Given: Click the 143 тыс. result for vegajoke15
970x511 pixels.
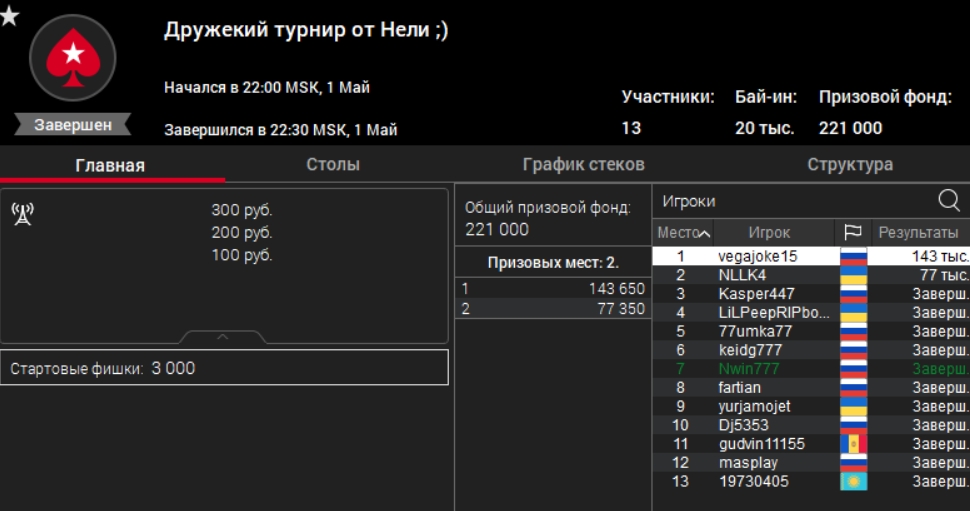Looking at the screenshot, I should tap(940, 256).
